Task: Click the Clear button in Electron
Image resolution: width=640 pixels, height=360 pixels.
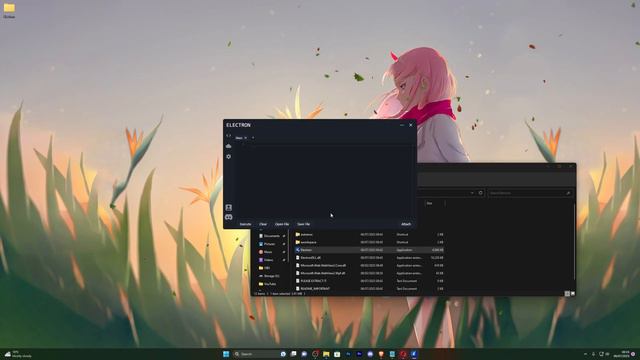Action: tap(263, 224)
